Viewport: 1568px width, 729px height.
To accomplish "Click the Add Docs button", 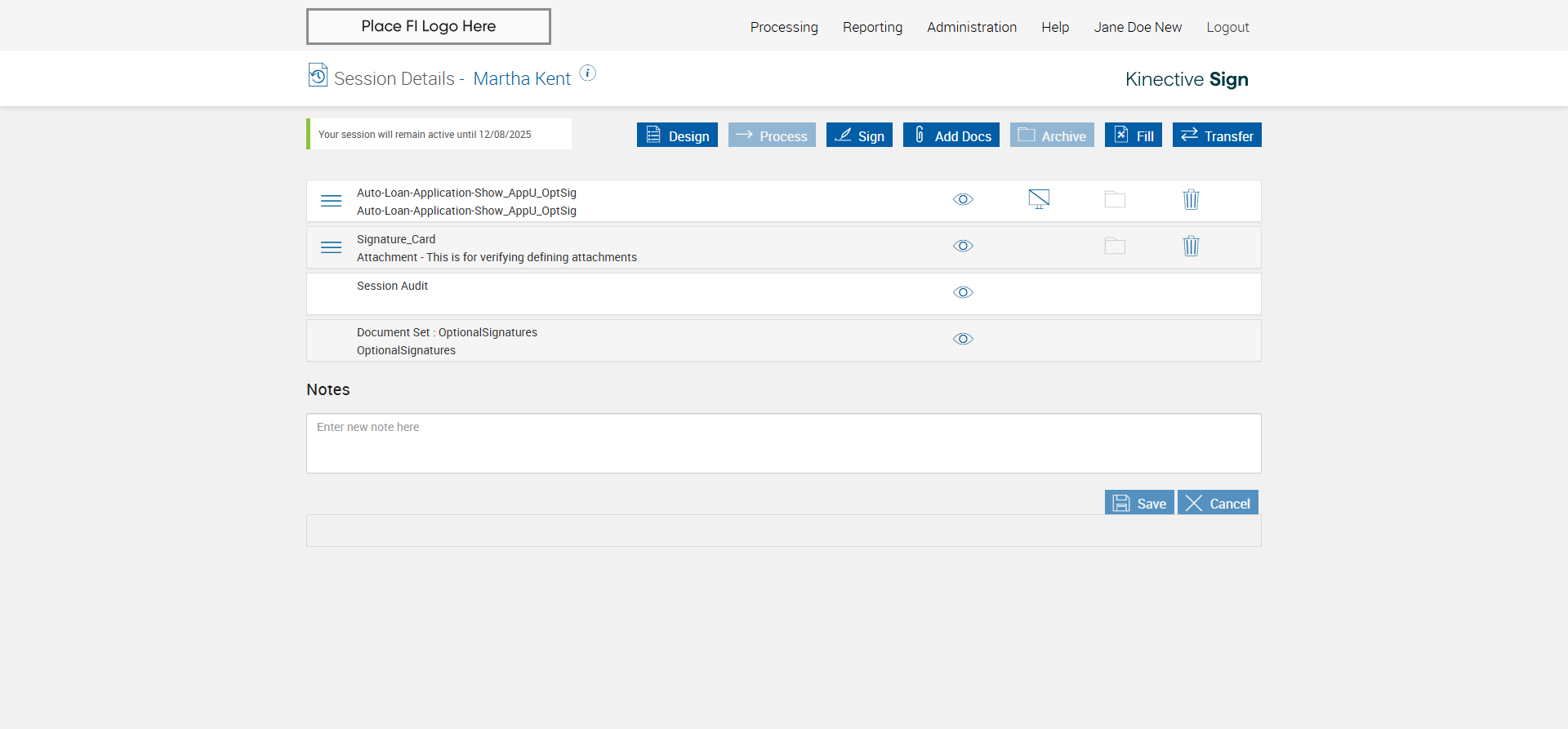I will [951, 136].
